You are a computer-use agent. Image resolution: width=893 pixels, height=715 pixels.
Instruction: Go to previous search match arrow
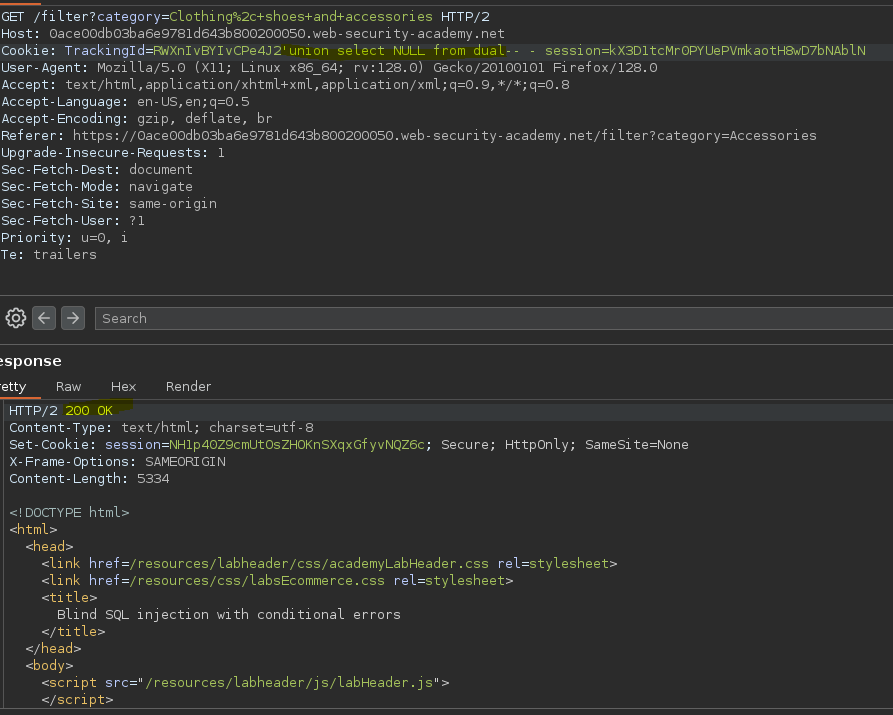click(44, 318)
